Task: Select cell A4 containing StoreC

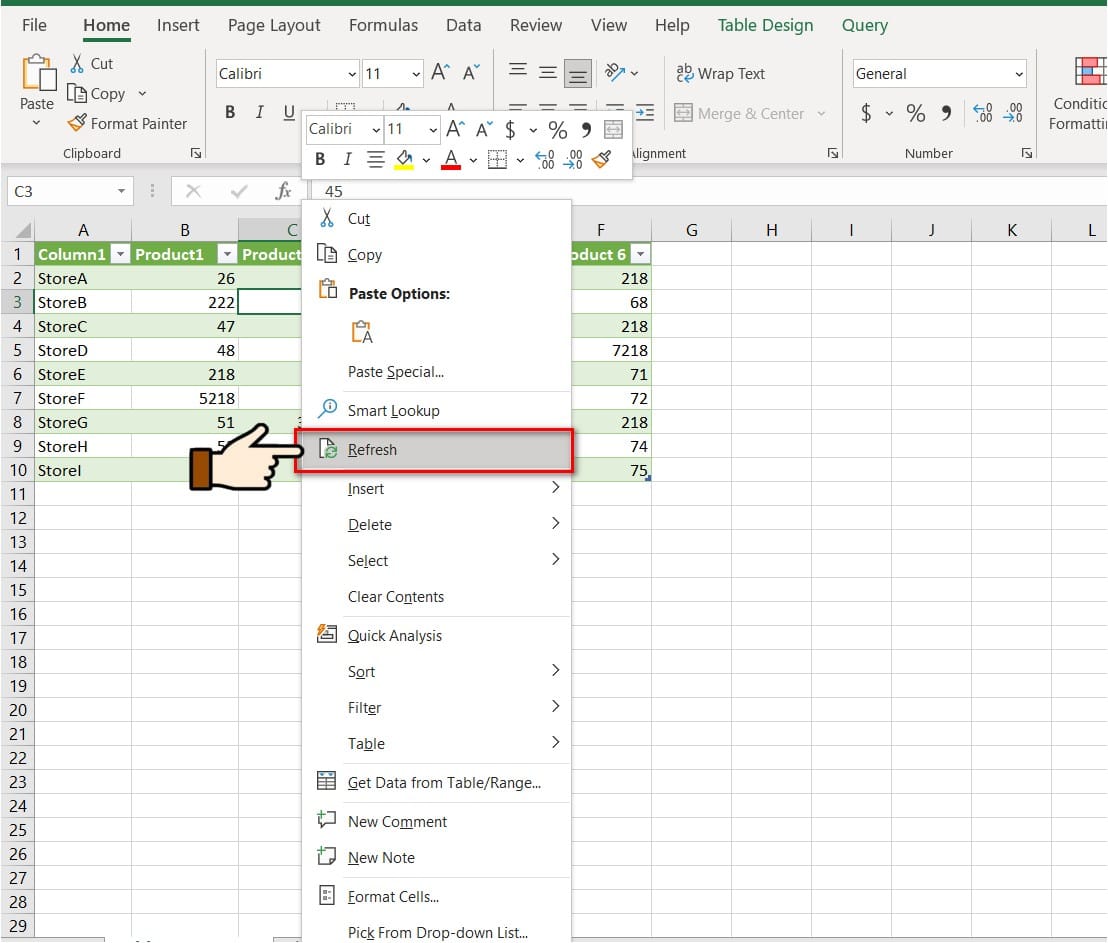Action: pos(83,327)
